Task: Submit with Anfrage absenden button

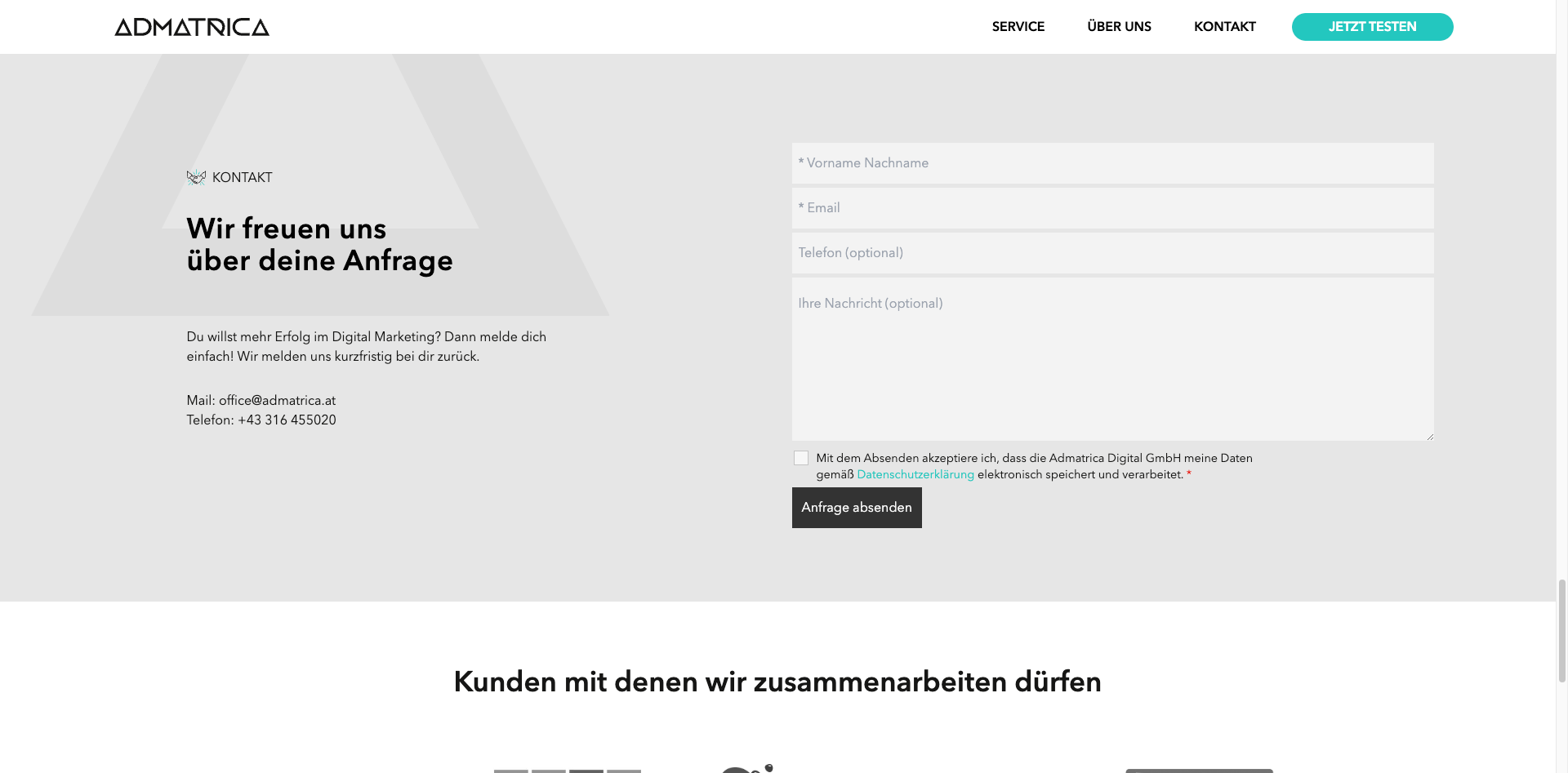Action: [857, 508]
